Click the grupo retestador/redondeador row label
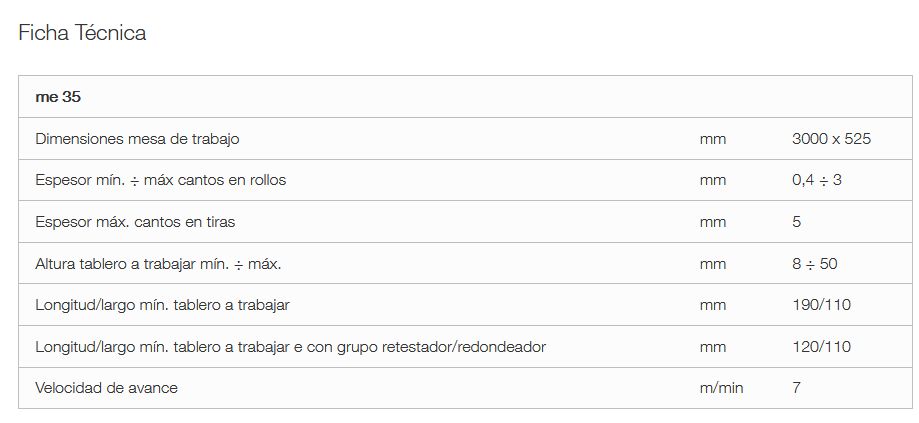This screenshot has width=919, height=423. [x=290, y=346]
